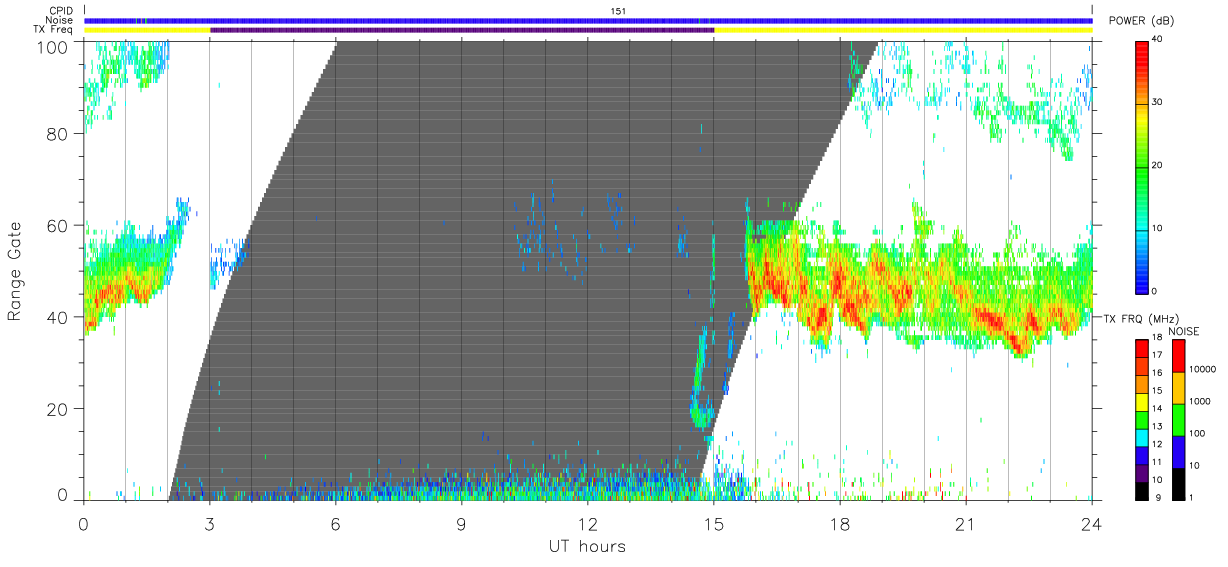Click the left yellow segment of the TX Freq strip
Viewport: 1228px width, 567px height.
[147, 30]
